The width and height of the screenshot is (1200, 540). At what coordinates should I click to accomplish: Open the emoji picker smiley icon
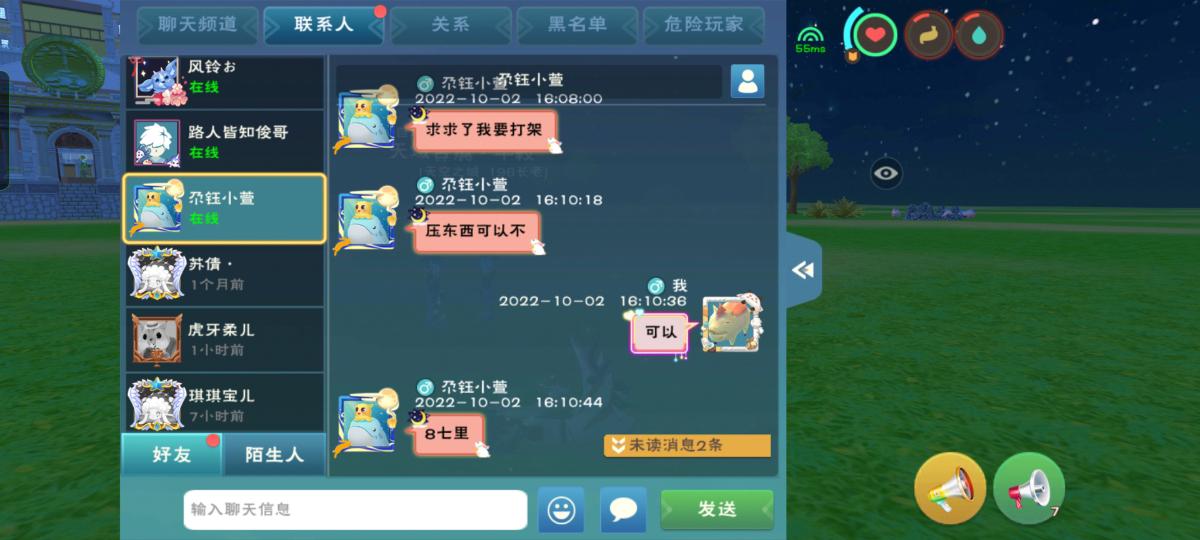coord(561,510)
